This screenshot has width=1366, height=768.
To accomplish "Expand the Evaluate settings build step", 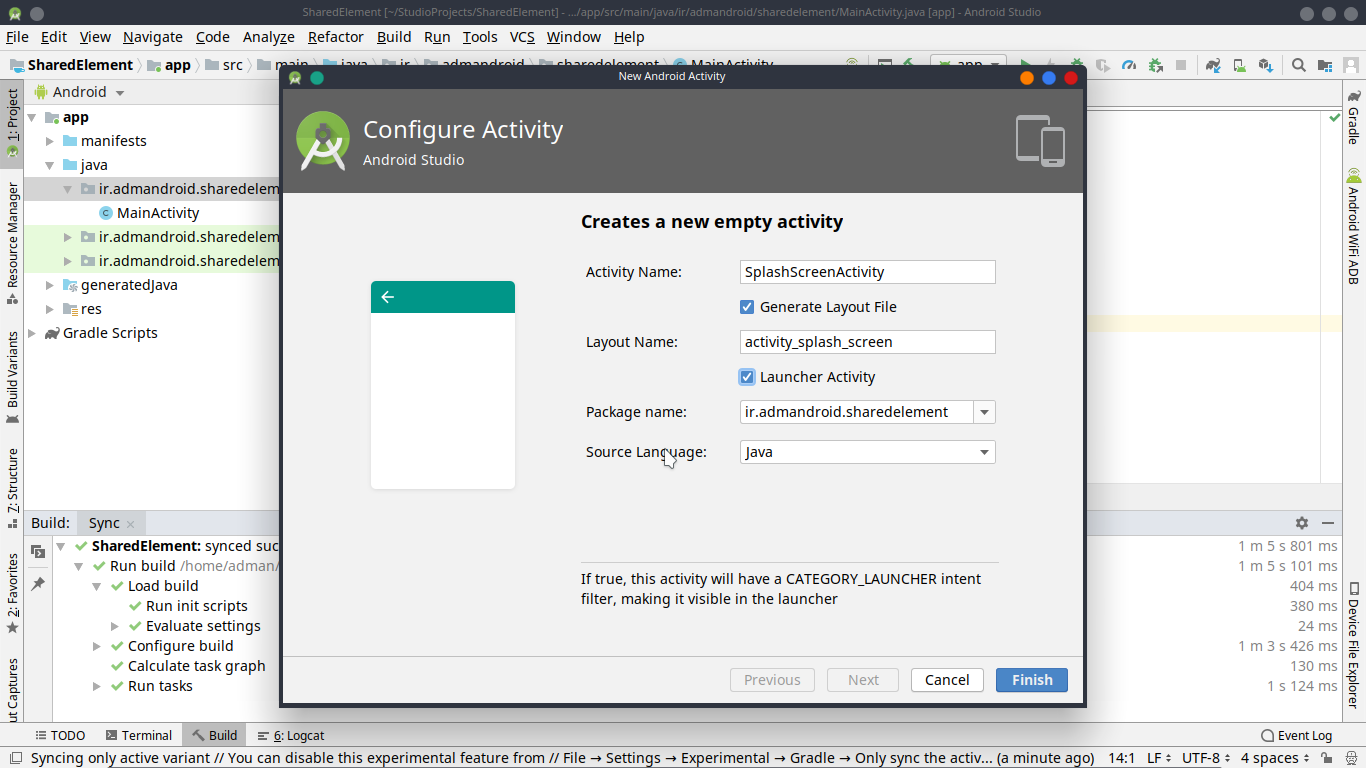I will point(116,626).
